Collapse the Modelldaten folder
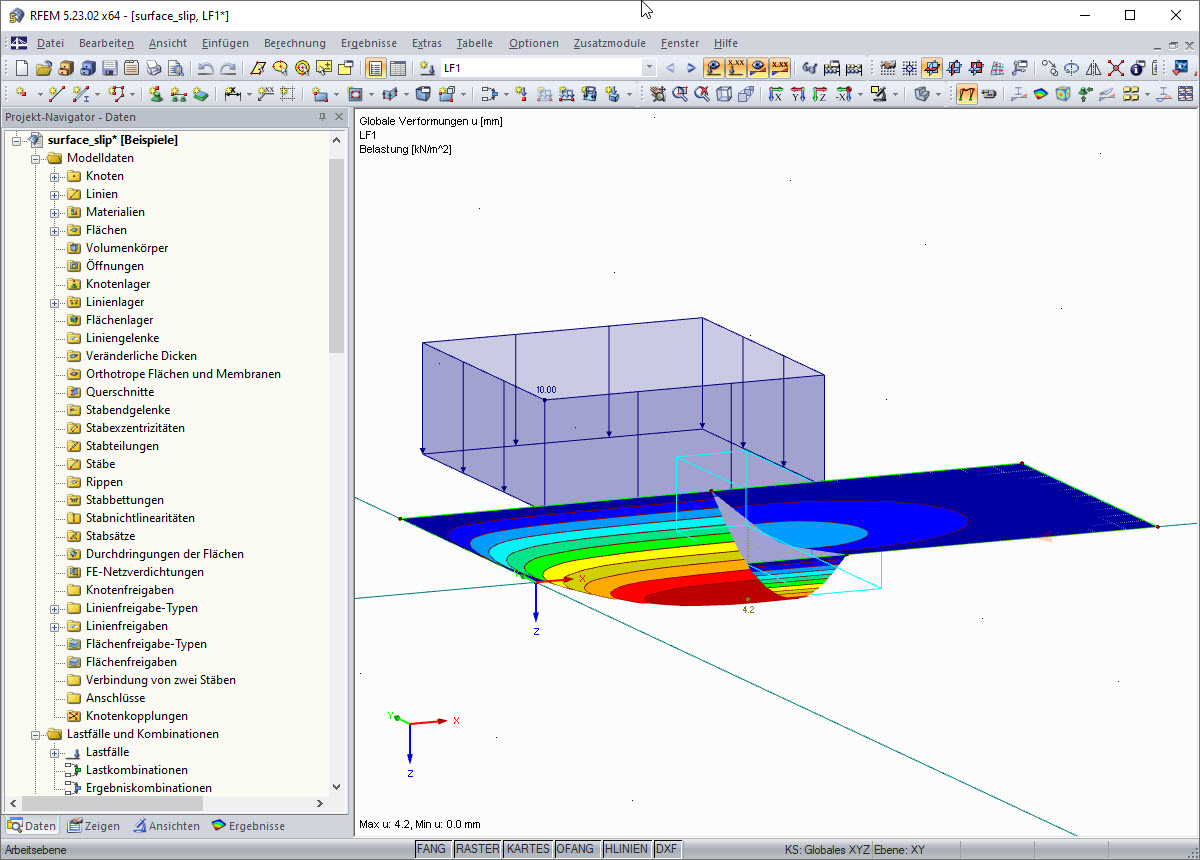 36,158
